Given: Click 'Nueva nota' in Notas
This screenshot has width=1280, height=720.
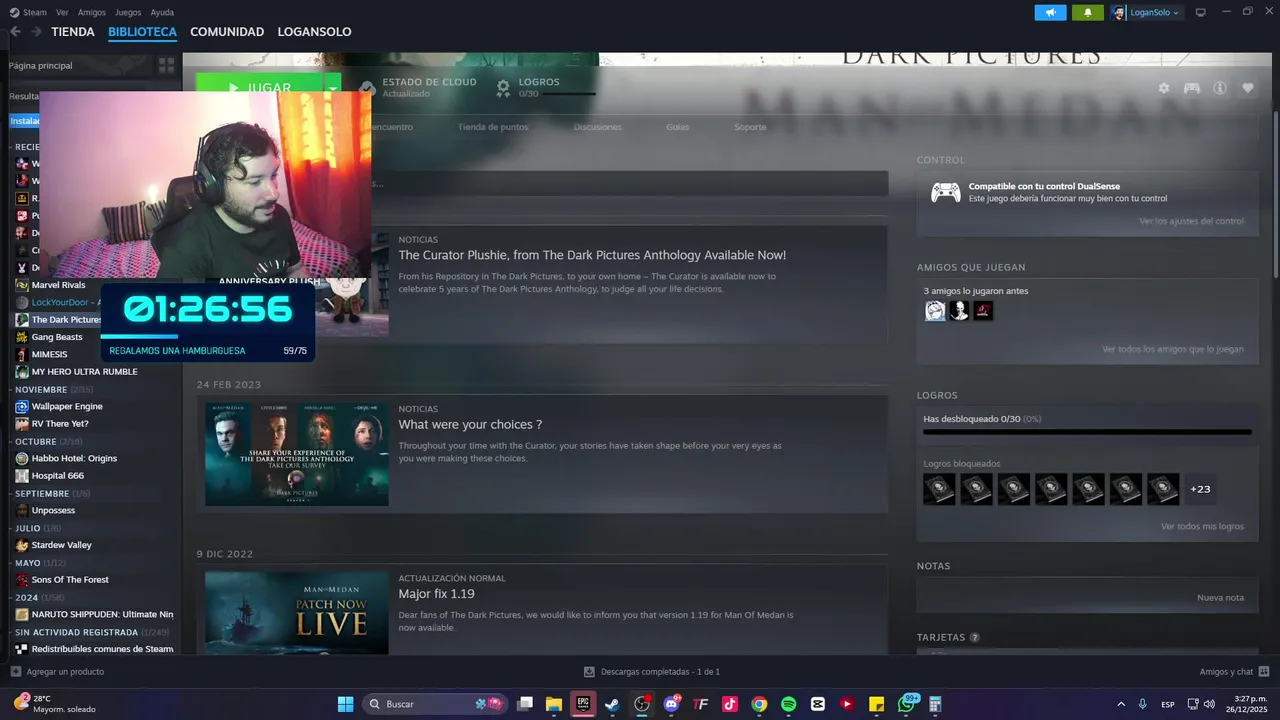Looking at the screenshot, I should (x=1220, y=597).
